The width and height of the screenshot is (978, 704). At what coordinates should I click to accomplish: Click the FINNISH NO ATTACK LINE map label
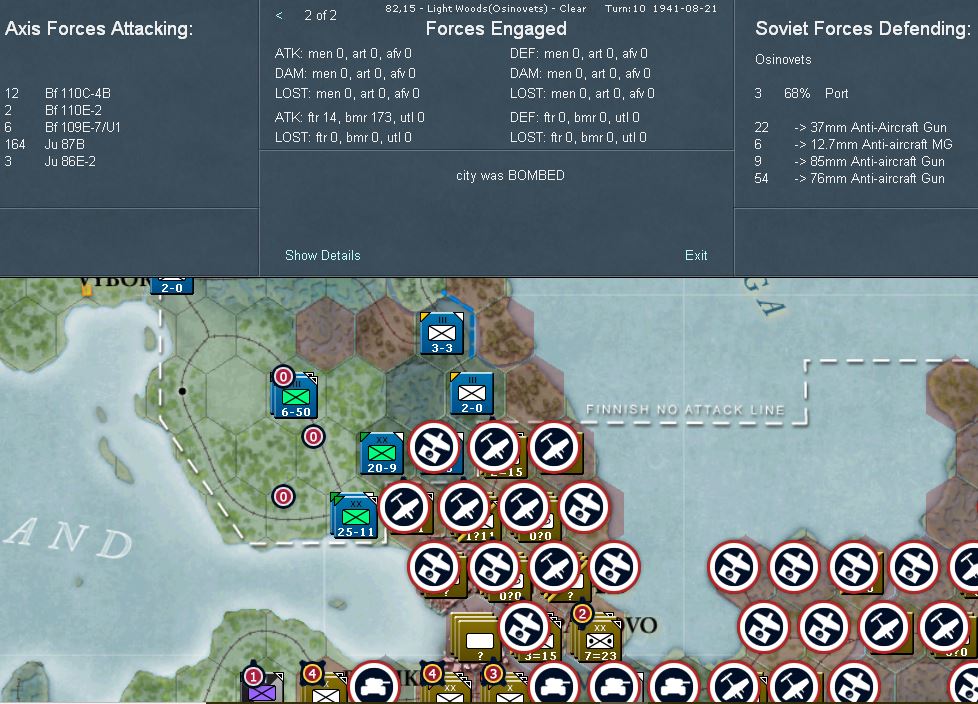pyautogui.click(x=685, y=410)
